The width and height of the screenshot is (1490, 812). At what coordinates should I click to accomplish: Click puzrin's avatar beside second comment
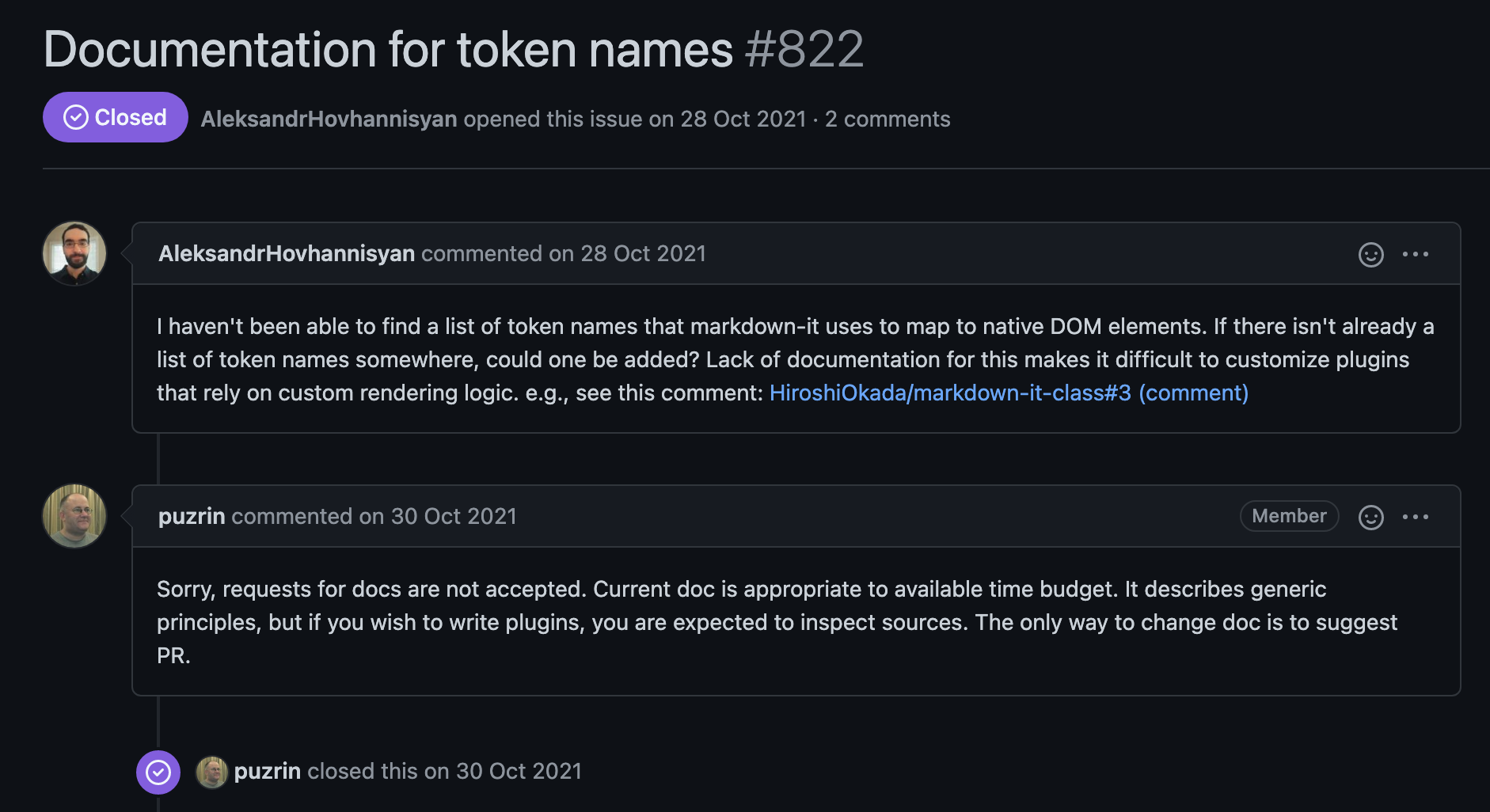[x=74, y=516]
